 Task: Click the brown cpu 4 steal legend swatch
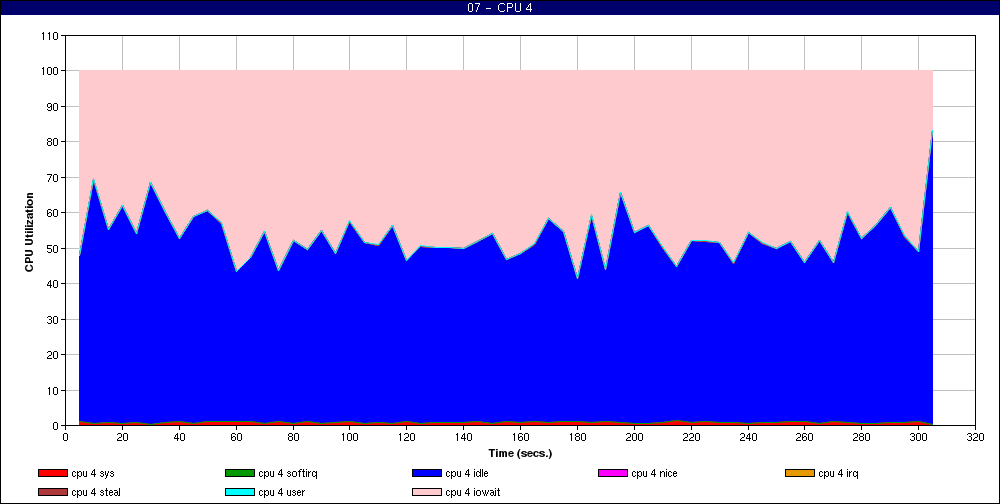(x=53, y=493)
